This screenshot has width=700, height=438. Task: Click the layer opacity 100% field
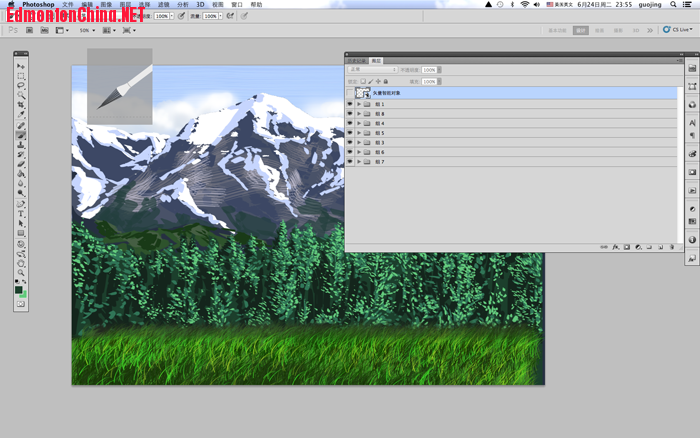429,70
